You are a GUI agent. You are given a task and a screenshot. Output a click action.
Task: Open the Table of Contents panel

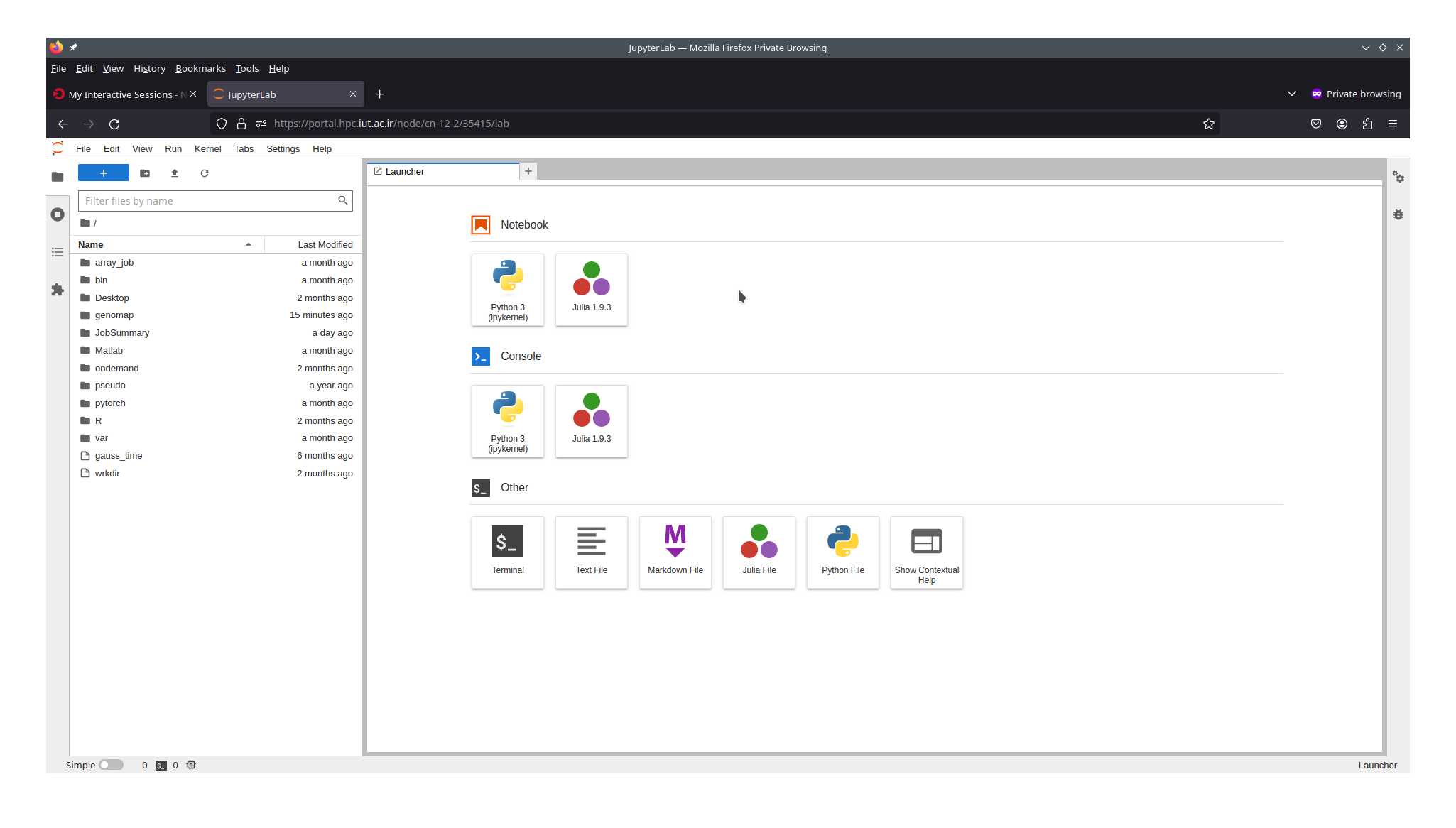pyautogui.click(x=58, y=252)
